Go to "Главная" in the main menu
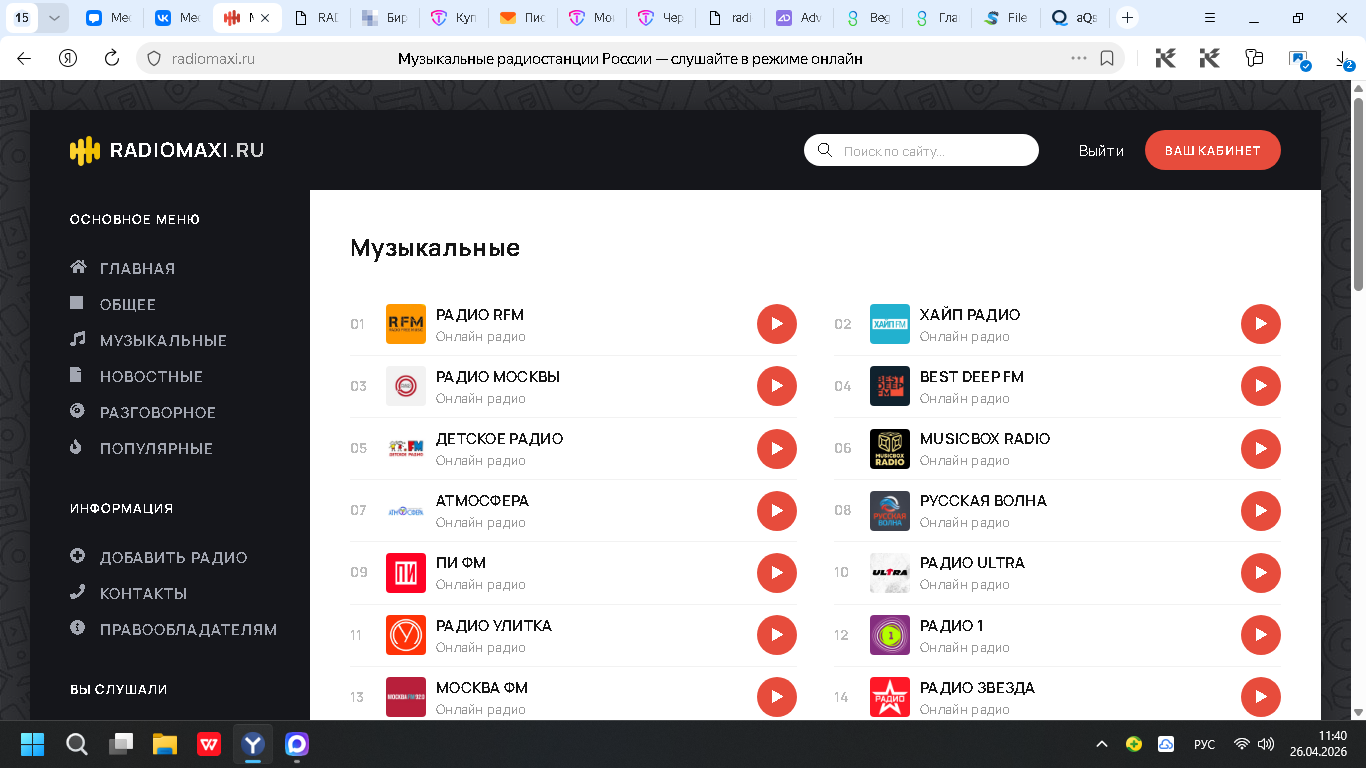Screen dimensions: 1366x768 137,268
